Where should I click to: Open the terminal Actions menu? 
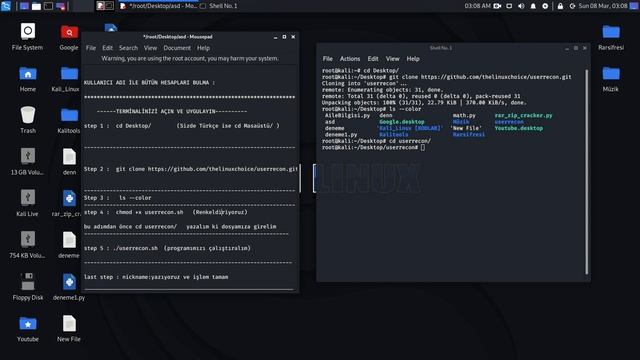[x=350, y=59]
